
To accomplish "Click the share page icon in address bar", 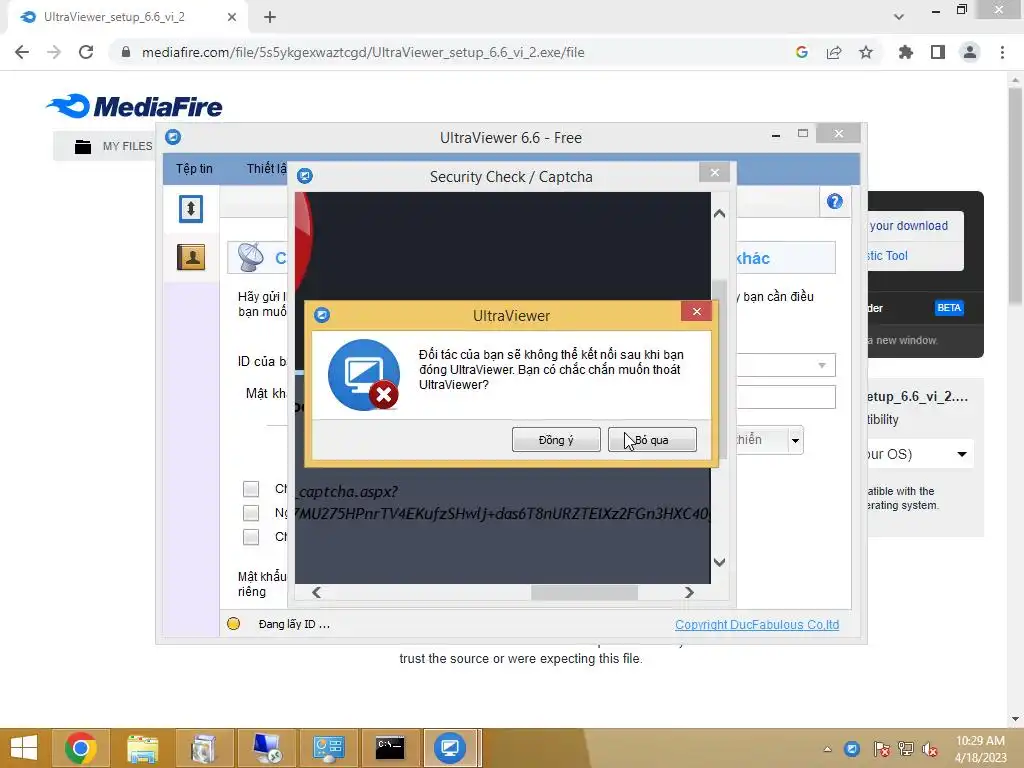I will pyautogui.click(x=834, y=52).
